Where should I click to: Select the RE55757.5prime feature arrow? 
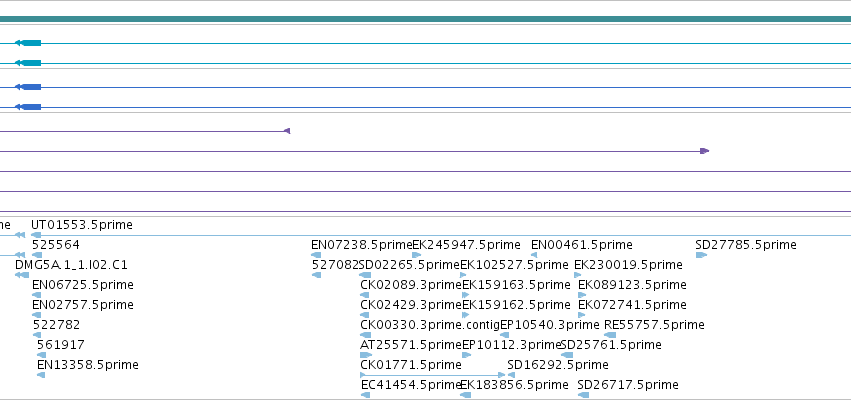click(610, 335)
